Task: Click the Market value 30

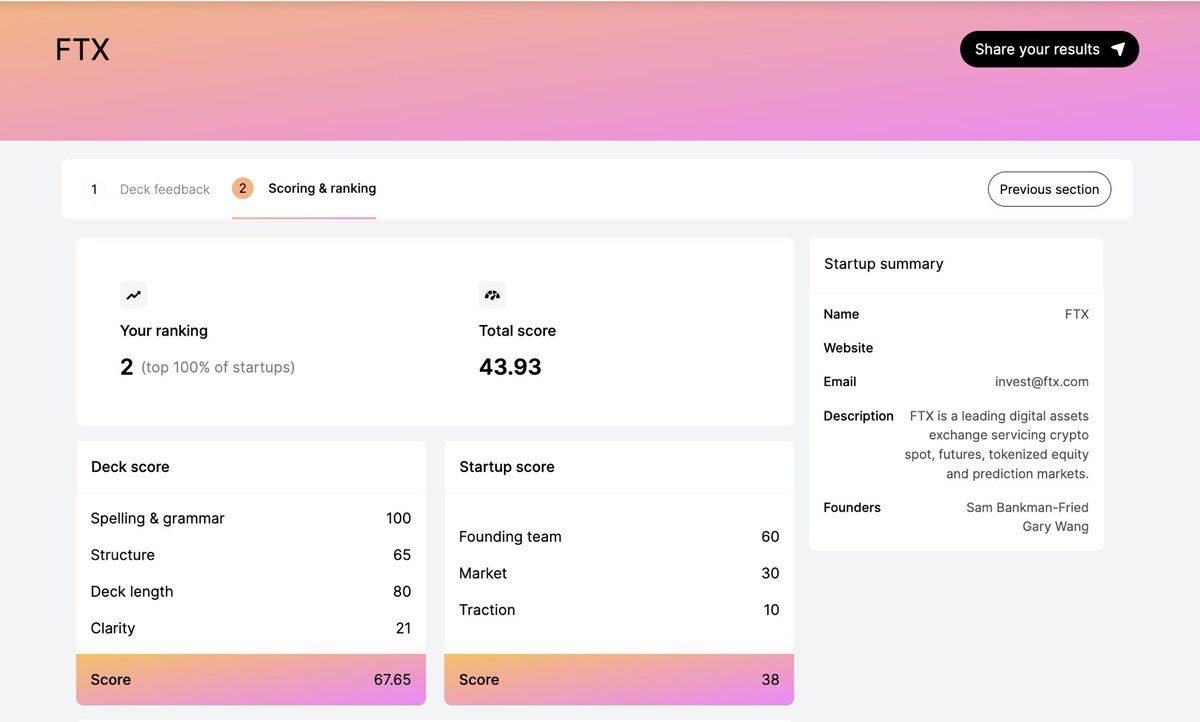Action: click(x=770, y=573)
